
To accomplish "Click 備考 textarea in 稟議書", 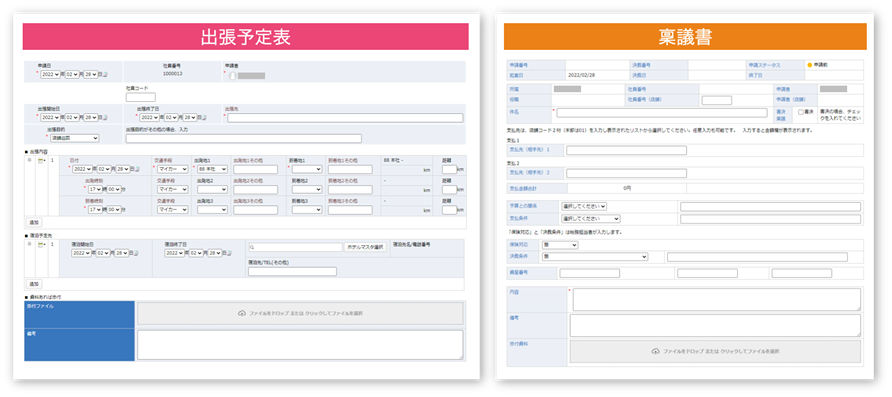I will coord(715,325).
